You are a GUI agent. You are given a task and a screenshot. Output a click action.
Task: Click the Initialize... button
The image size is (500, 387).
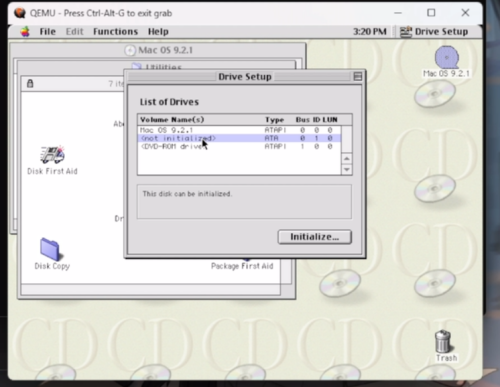(x=314, y=237)
